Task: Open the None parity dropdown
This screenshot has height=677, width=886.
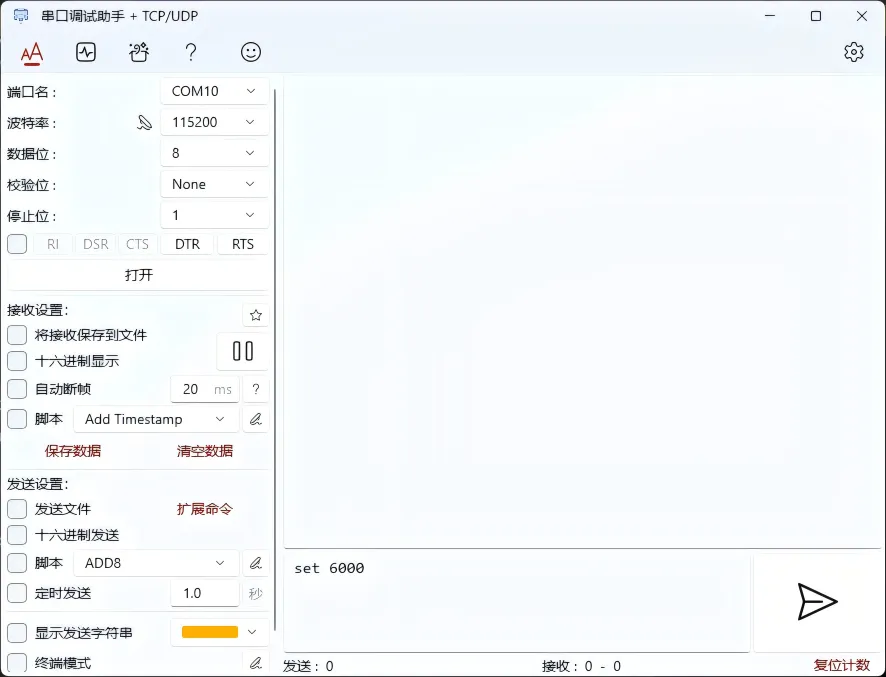Action: coord(214,184)
